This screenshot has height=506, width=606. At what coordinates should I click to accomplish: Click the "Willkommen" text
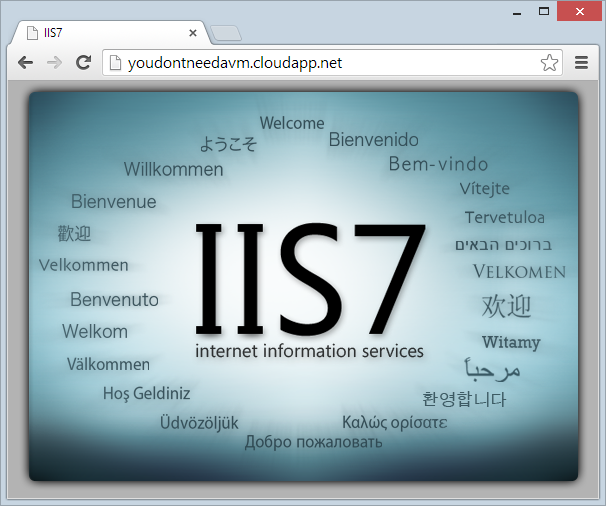[174, 169]
